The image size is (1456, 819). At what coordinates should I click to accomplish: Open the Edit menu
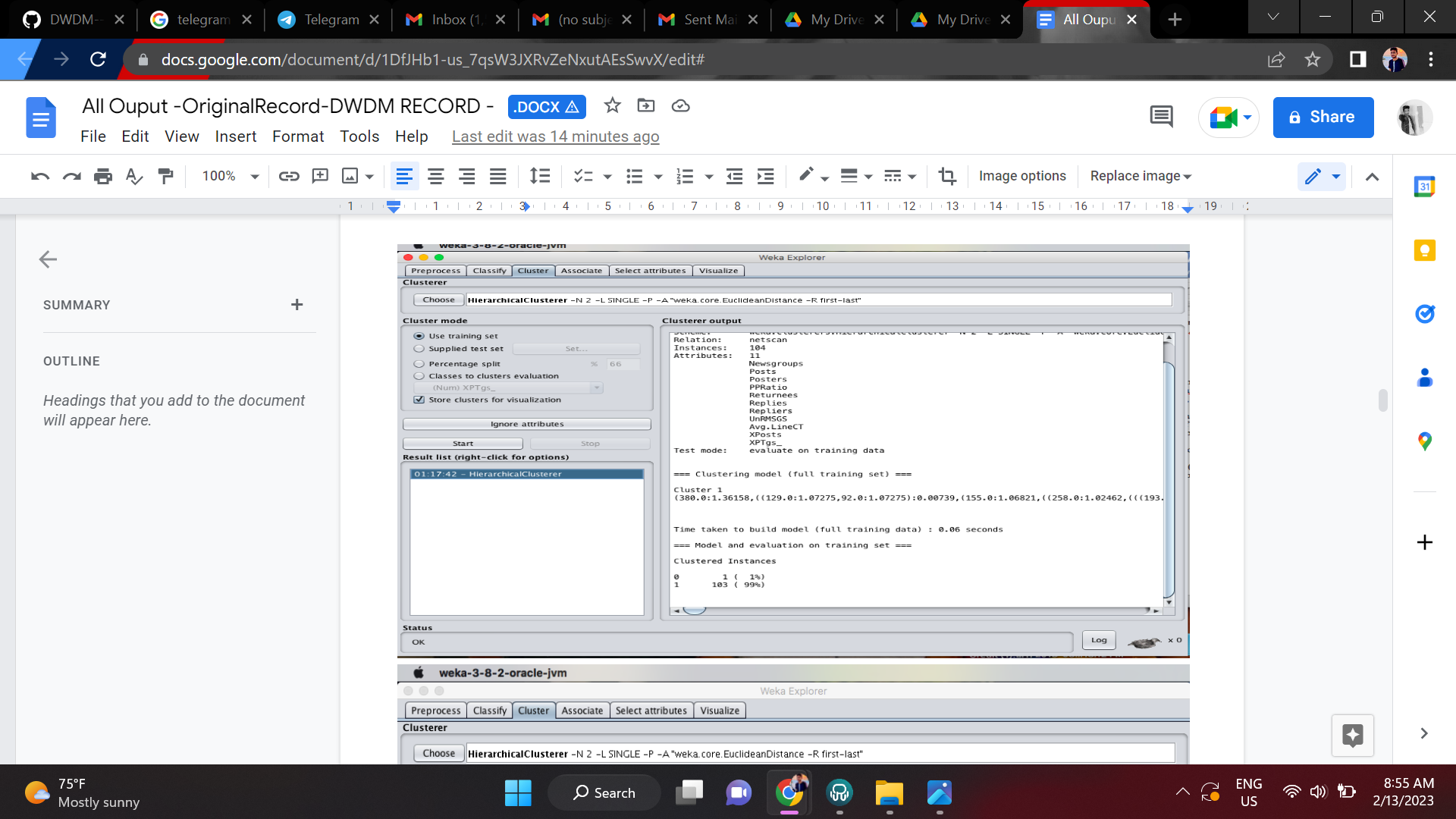(x=135, y=136)
